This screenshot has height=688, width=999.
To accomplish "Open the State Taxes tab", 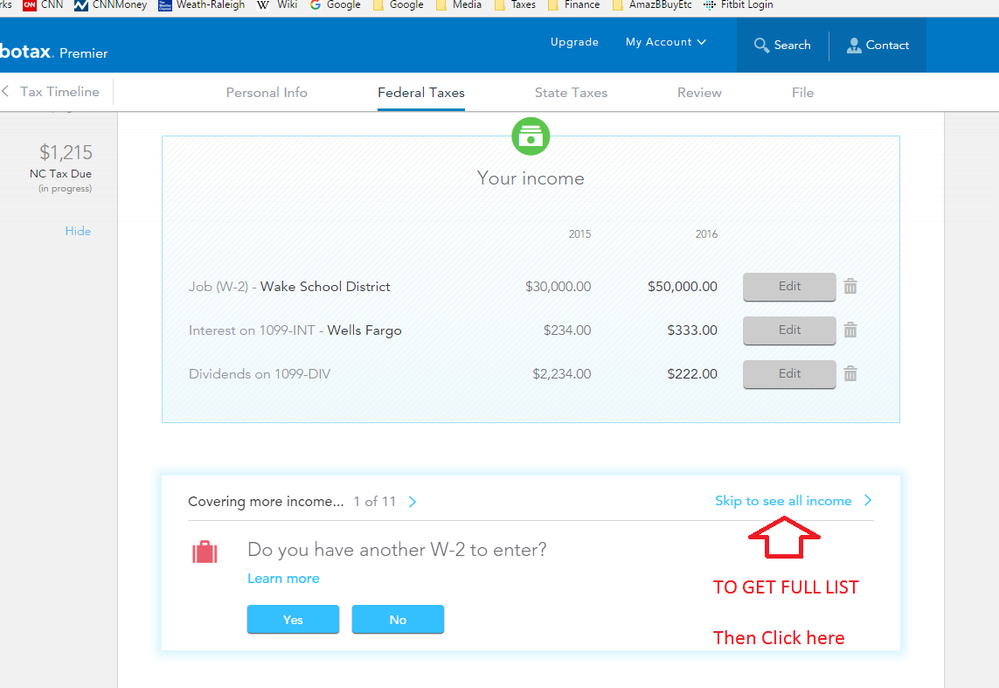I will point(571,93).
